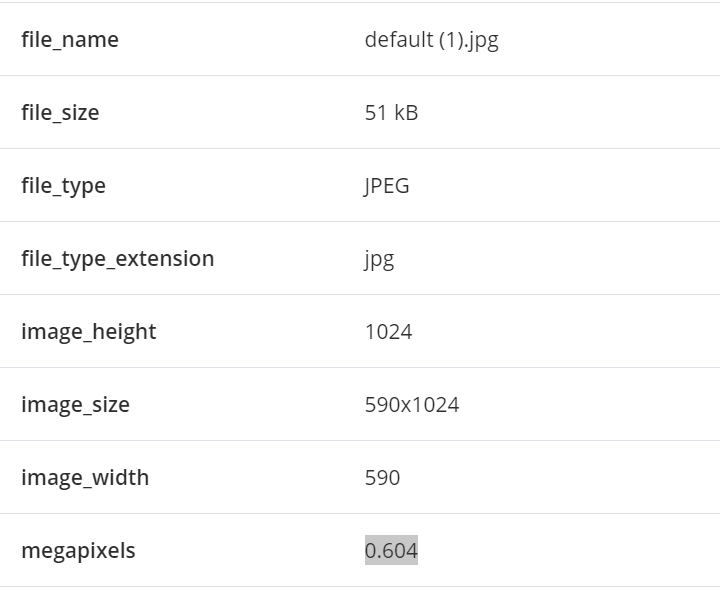The image size is (720, 595).
Task: Click the empty space in the megapixels row
Action: pos(580,551)
